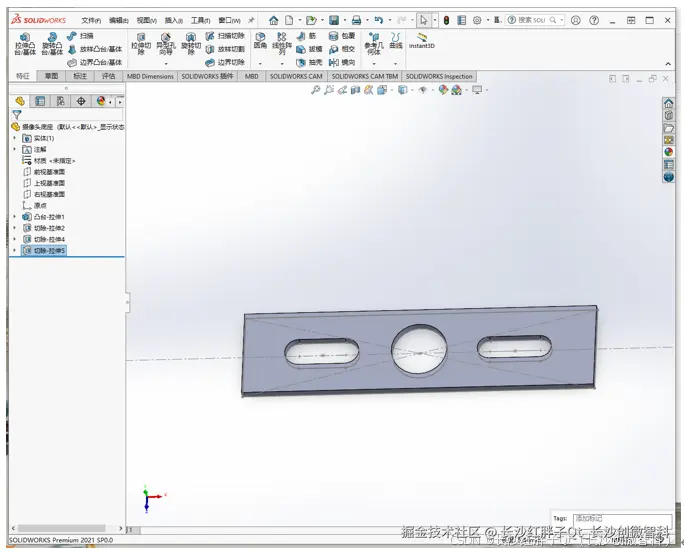Open the PropertyManager panel tab
The image size is (684, 554).
pyautogui.click(x=40, y=101)
